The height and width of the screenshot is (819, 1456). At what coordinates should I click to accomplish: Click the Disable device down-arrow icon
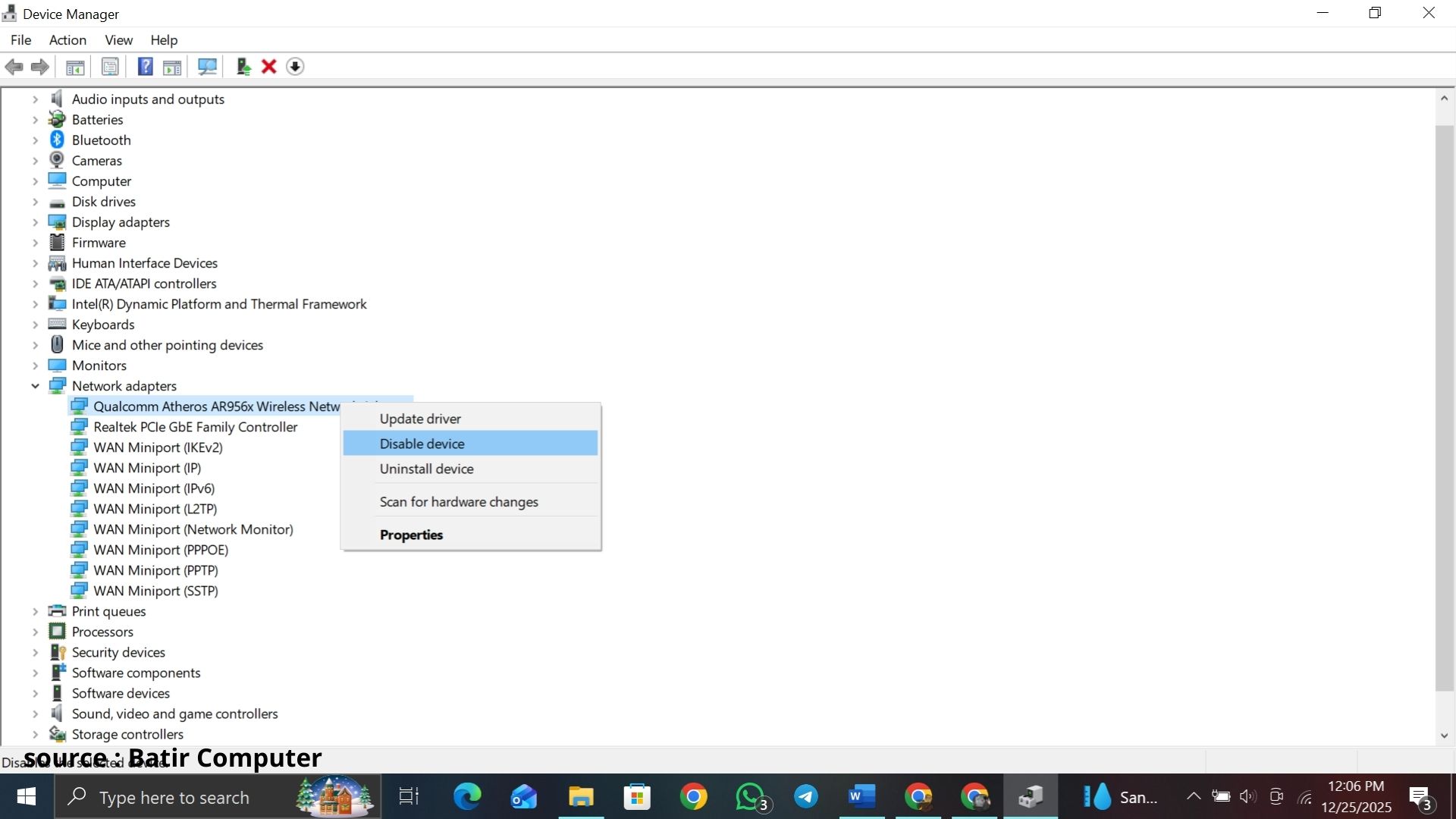(295, 67)
